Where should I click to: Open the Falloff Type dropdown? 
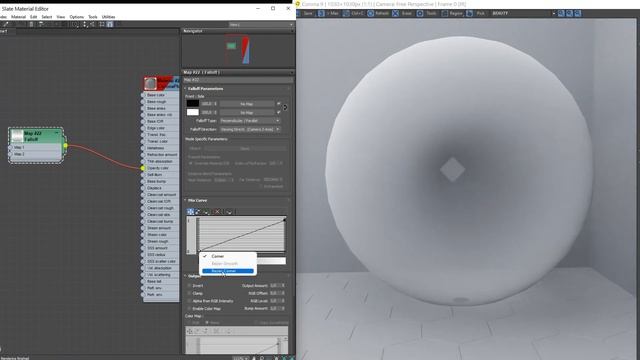pyautogui.click(x=250, y=121)
